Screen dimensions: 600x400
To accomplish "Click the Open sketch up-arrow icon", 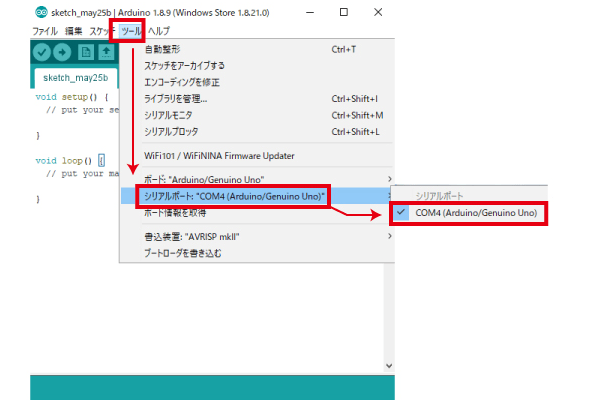I will click(x=106, y=52).
